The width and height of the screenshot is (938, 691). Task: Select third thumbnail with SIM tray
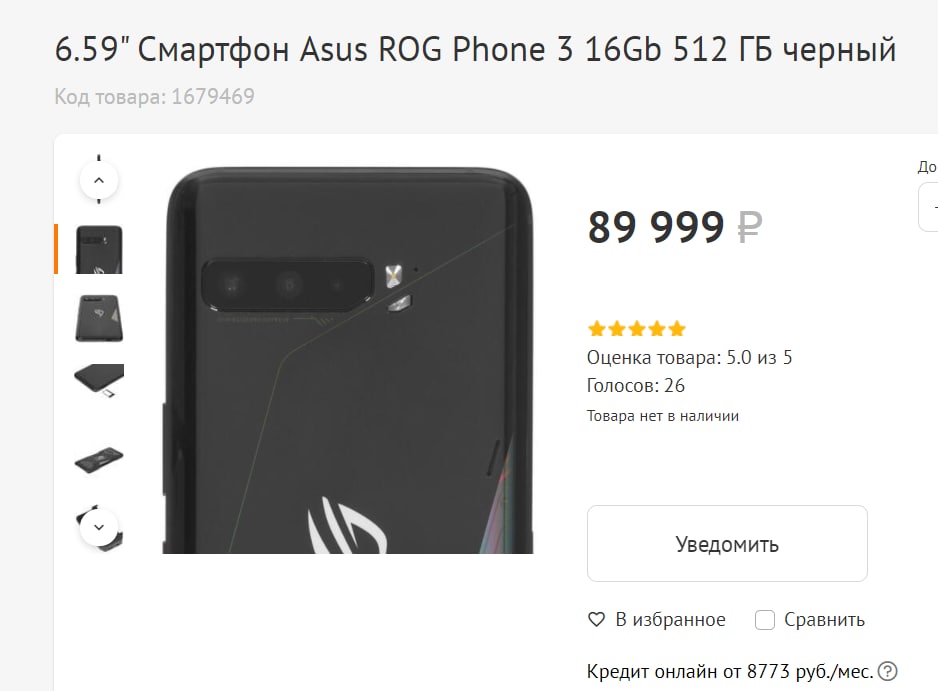click(x=99, y=381)
